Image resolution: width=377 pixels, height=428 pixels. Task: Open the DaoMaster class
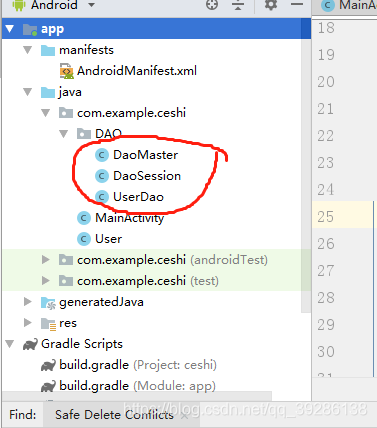point(146,155)
